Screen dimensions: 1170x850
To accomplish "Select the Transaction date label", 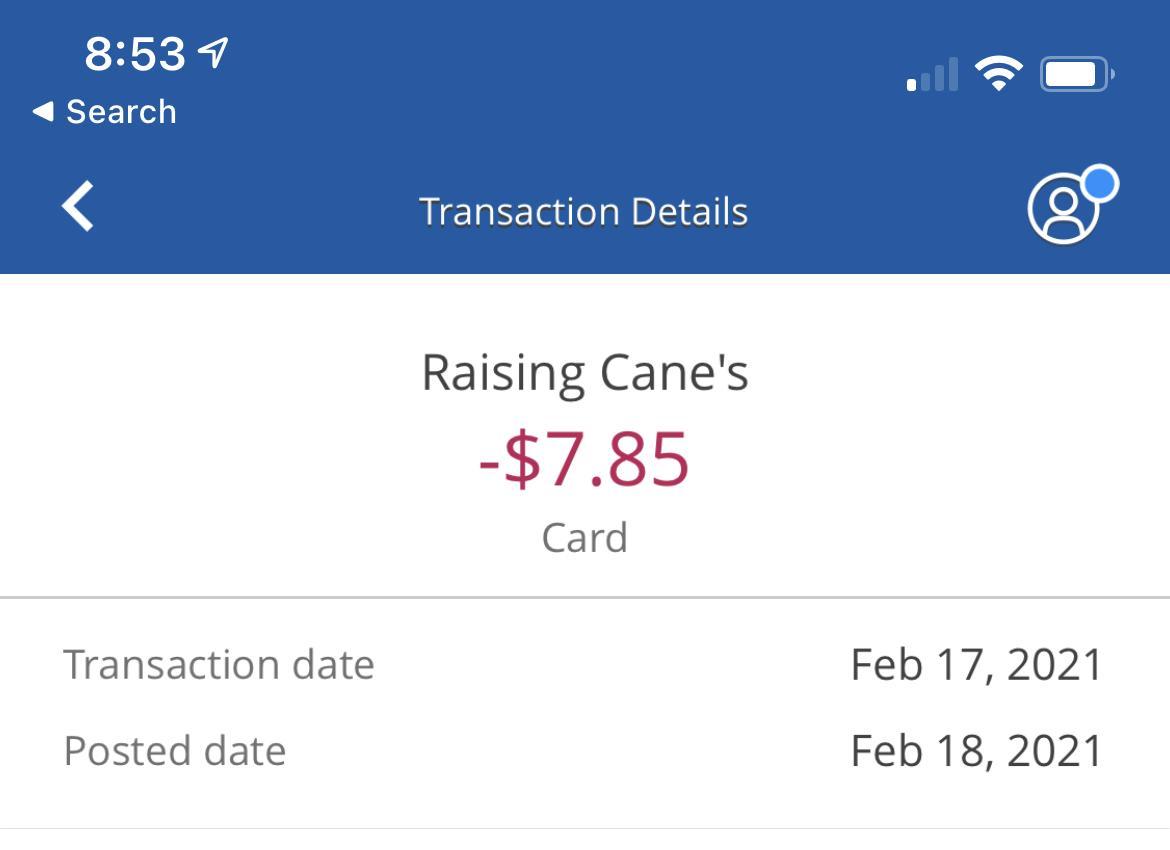I will 219,665.
